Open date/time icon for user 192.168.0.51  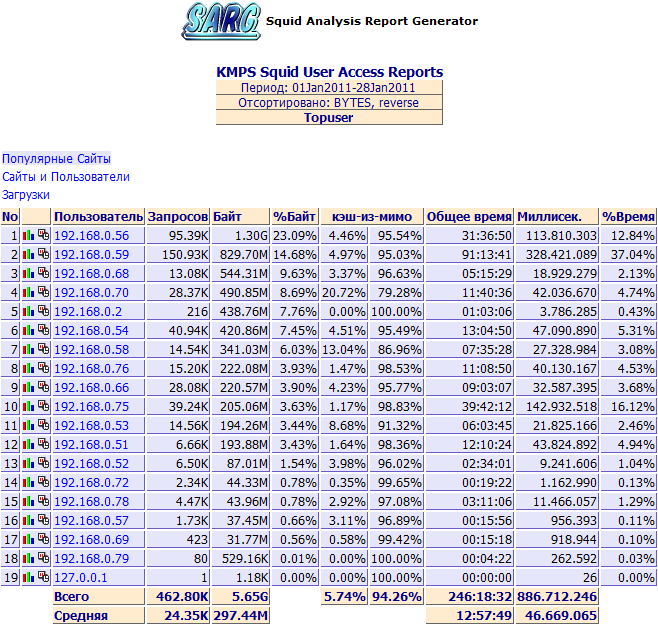tap(43, 445)
